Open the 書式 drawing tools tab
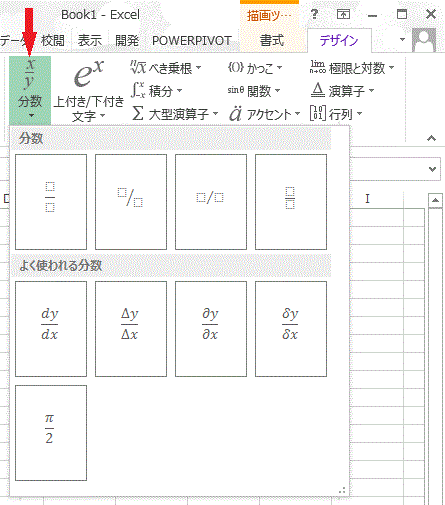445x505 pixels. [x=272, y=41]
